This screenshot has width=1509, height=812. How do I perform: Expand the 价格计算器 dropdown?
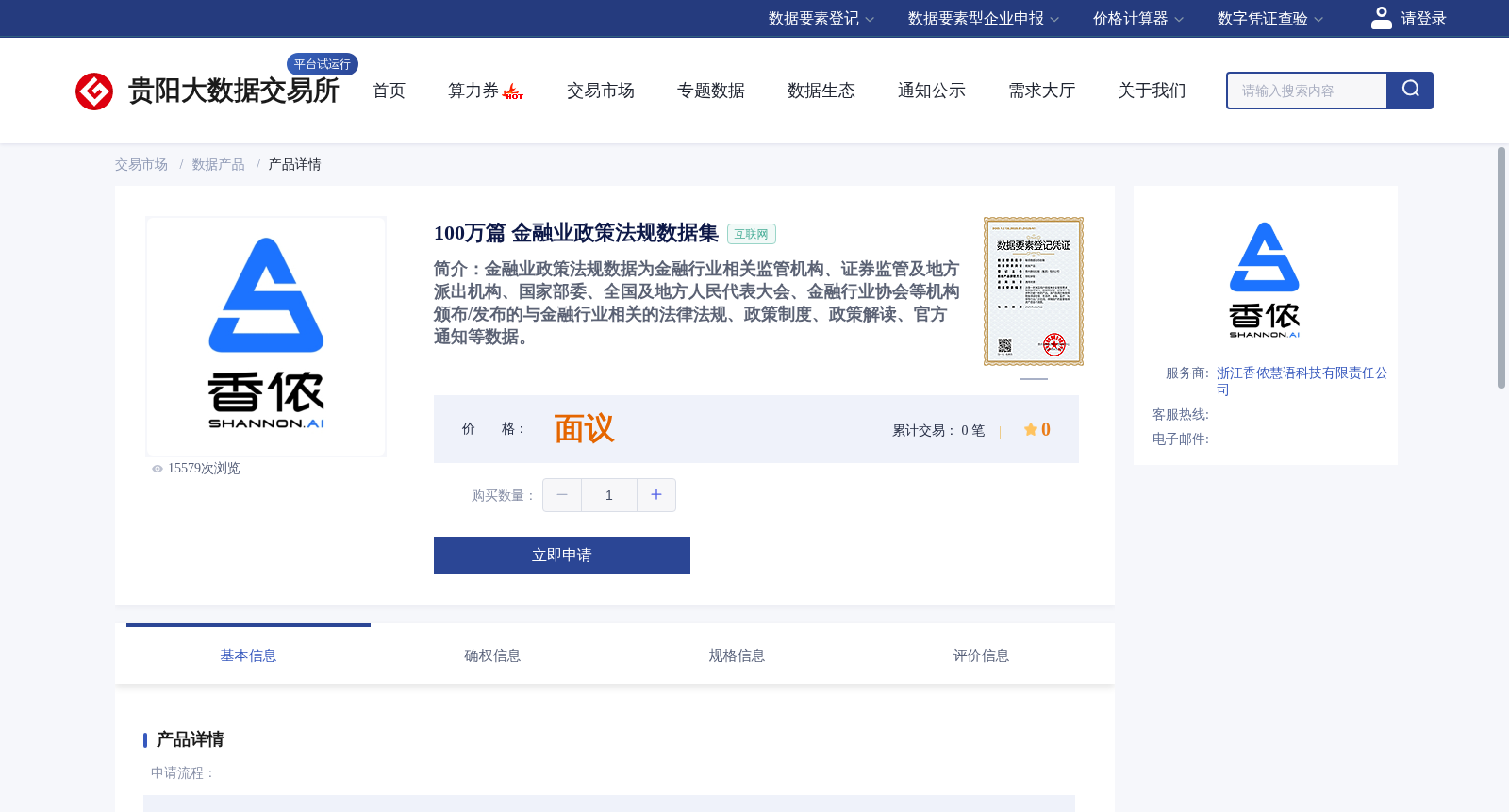tap(1138, 19)
